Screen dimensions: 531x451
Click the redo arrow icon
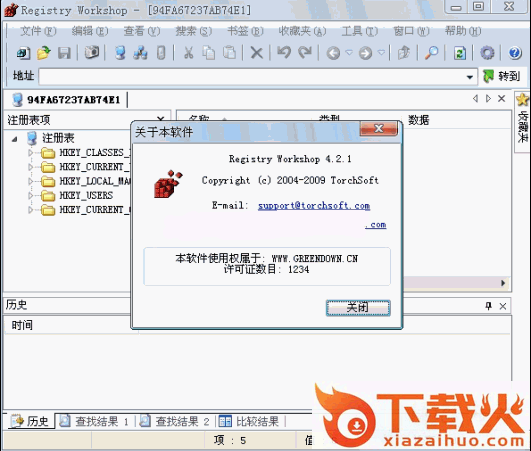point(305,53)
